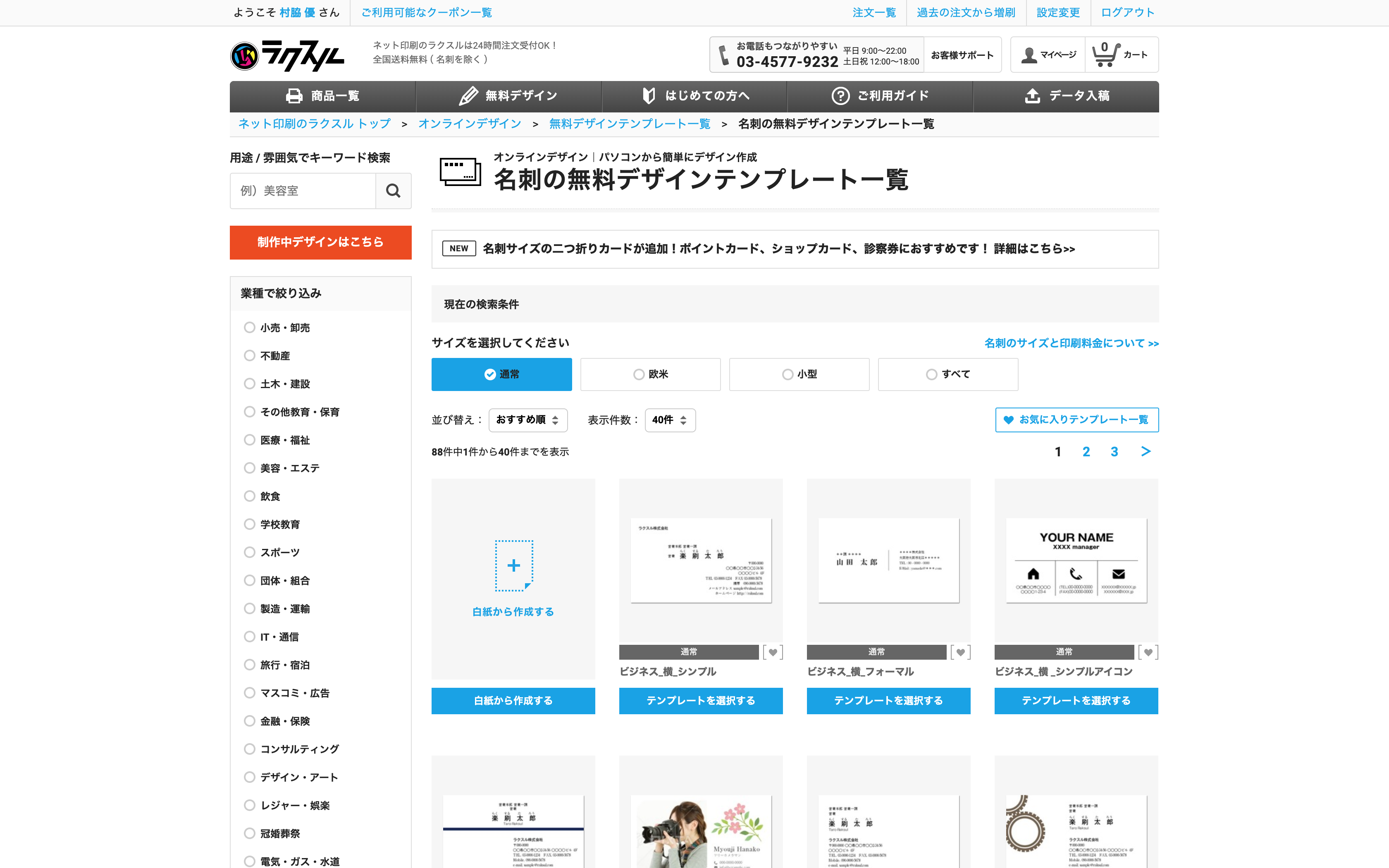The image size is (1389, 868).
Task: Click the Raksul logo
Action: pyautogui.click(x=287, y=56)
